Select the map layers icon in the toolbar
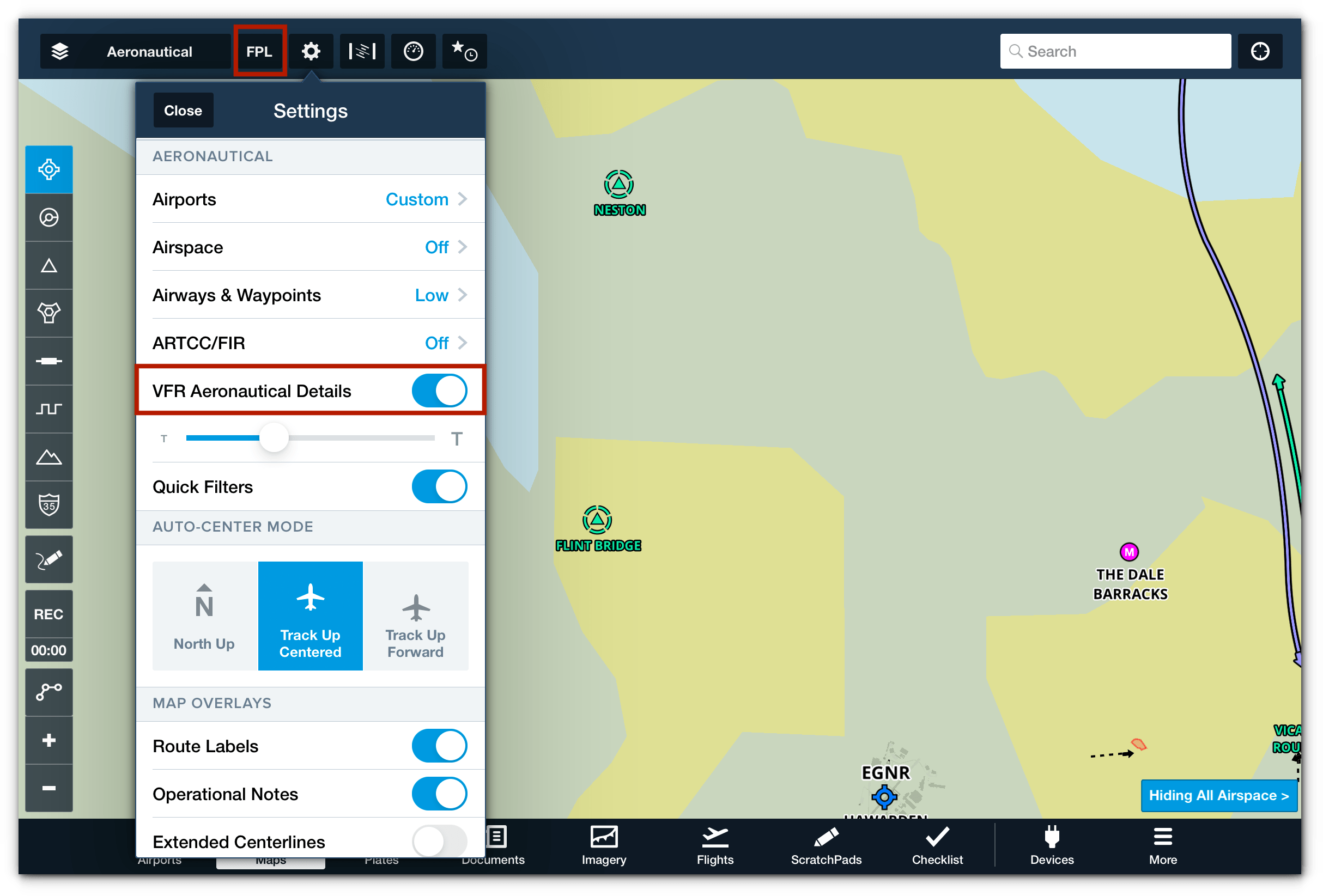The width and height of the screenshot is (1323, 896). pyautogui.click(x=60, y=51)
